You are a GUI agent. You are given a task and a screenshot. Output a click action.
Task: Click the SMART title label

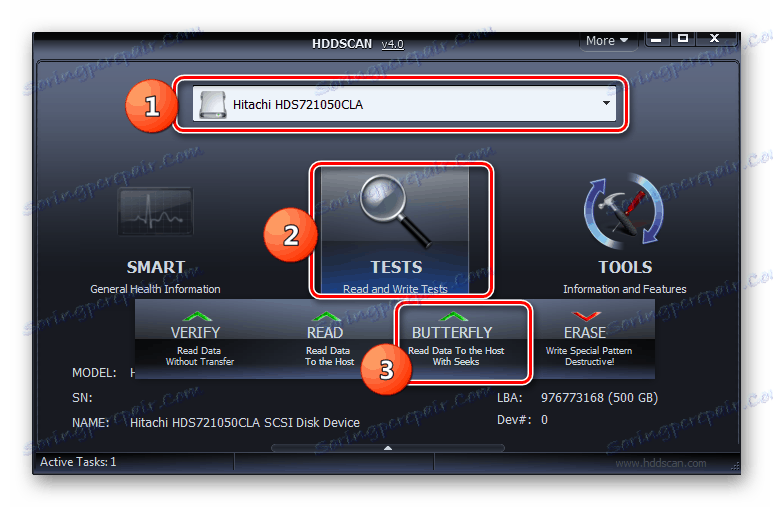click(156, 267)
